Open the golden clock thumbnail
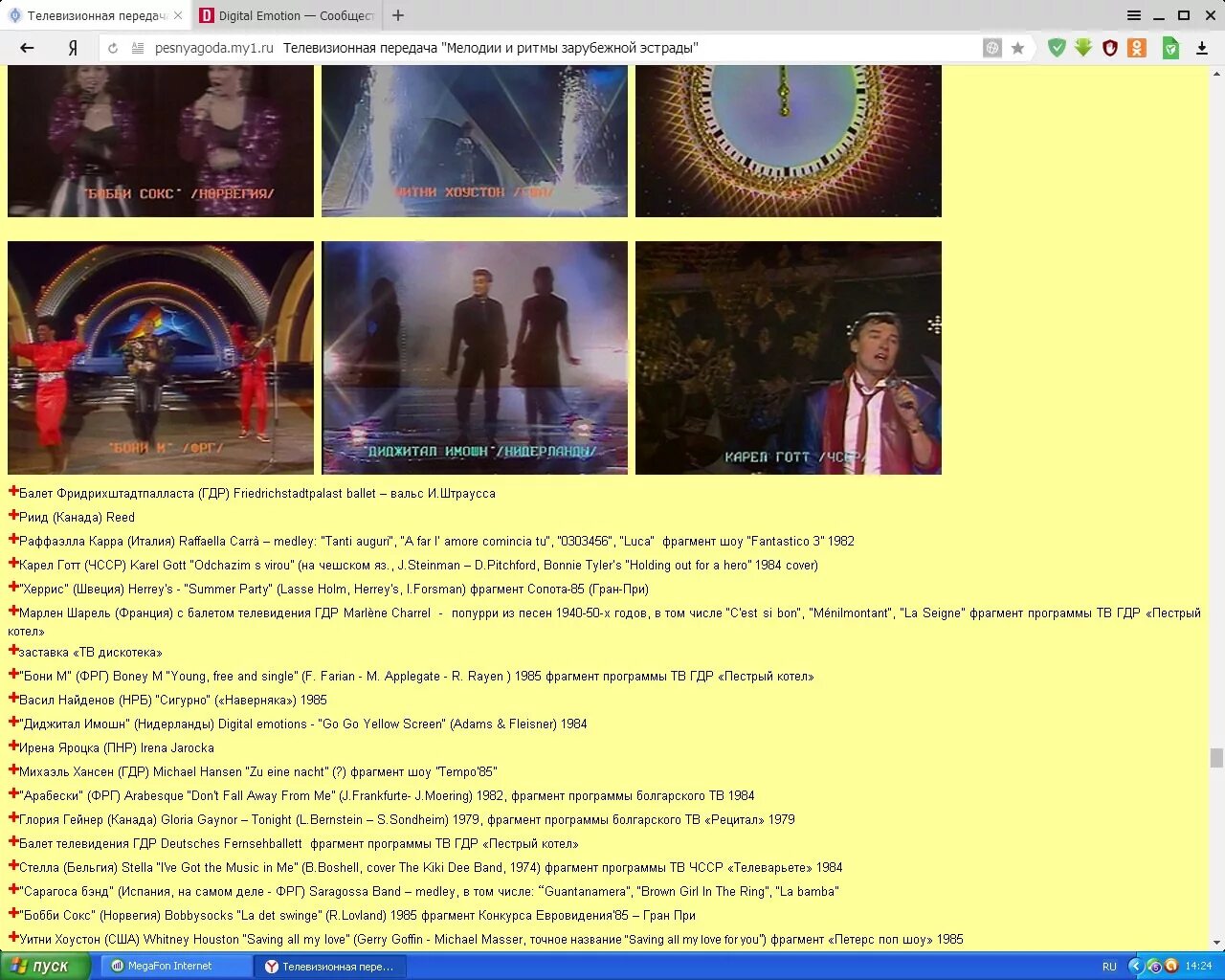Screen dimensions: 1225x980 point(789,142)
